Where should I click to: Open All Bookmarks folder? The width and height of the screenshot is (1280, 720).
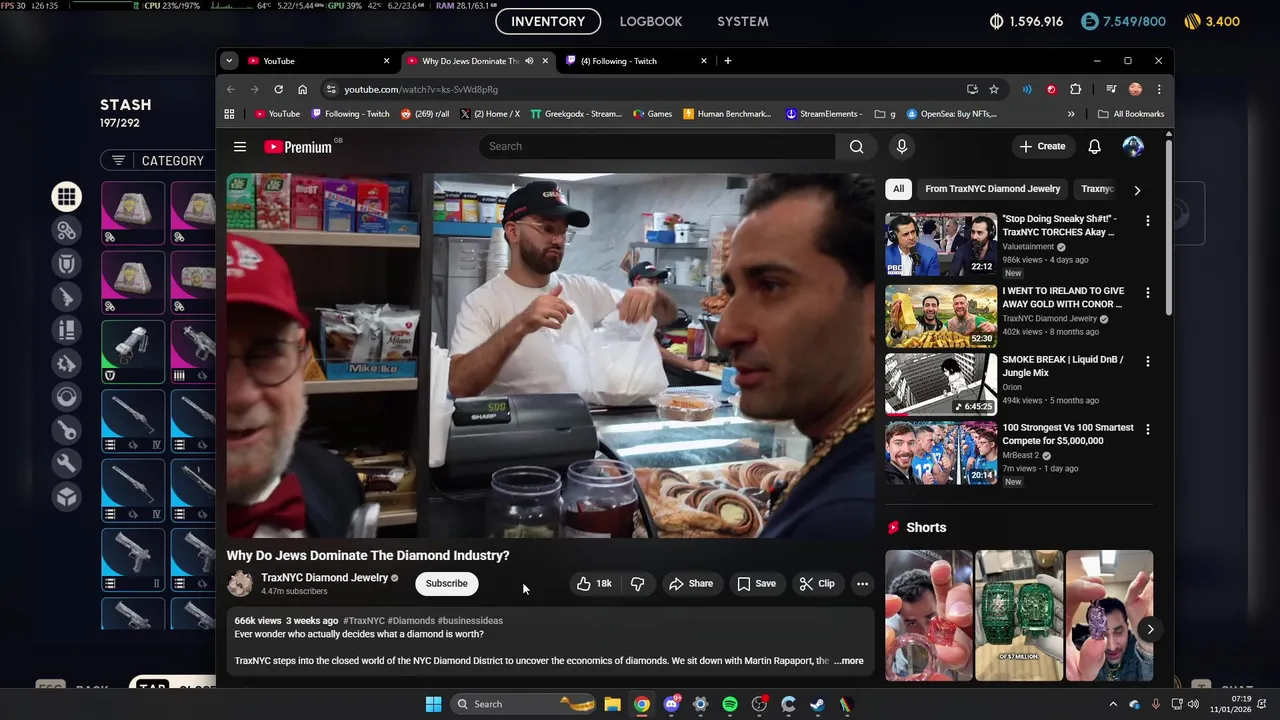click(x=1131, y=114)
